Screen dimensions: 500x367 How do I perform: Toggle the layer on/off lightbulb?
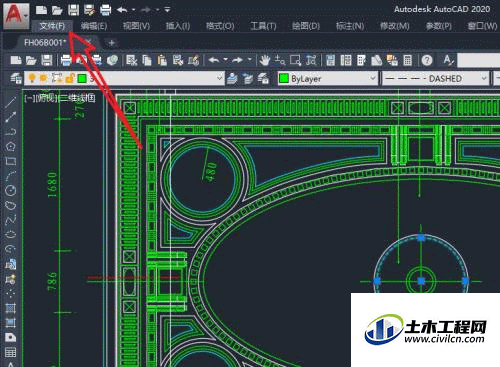click(x=32, y=78)
